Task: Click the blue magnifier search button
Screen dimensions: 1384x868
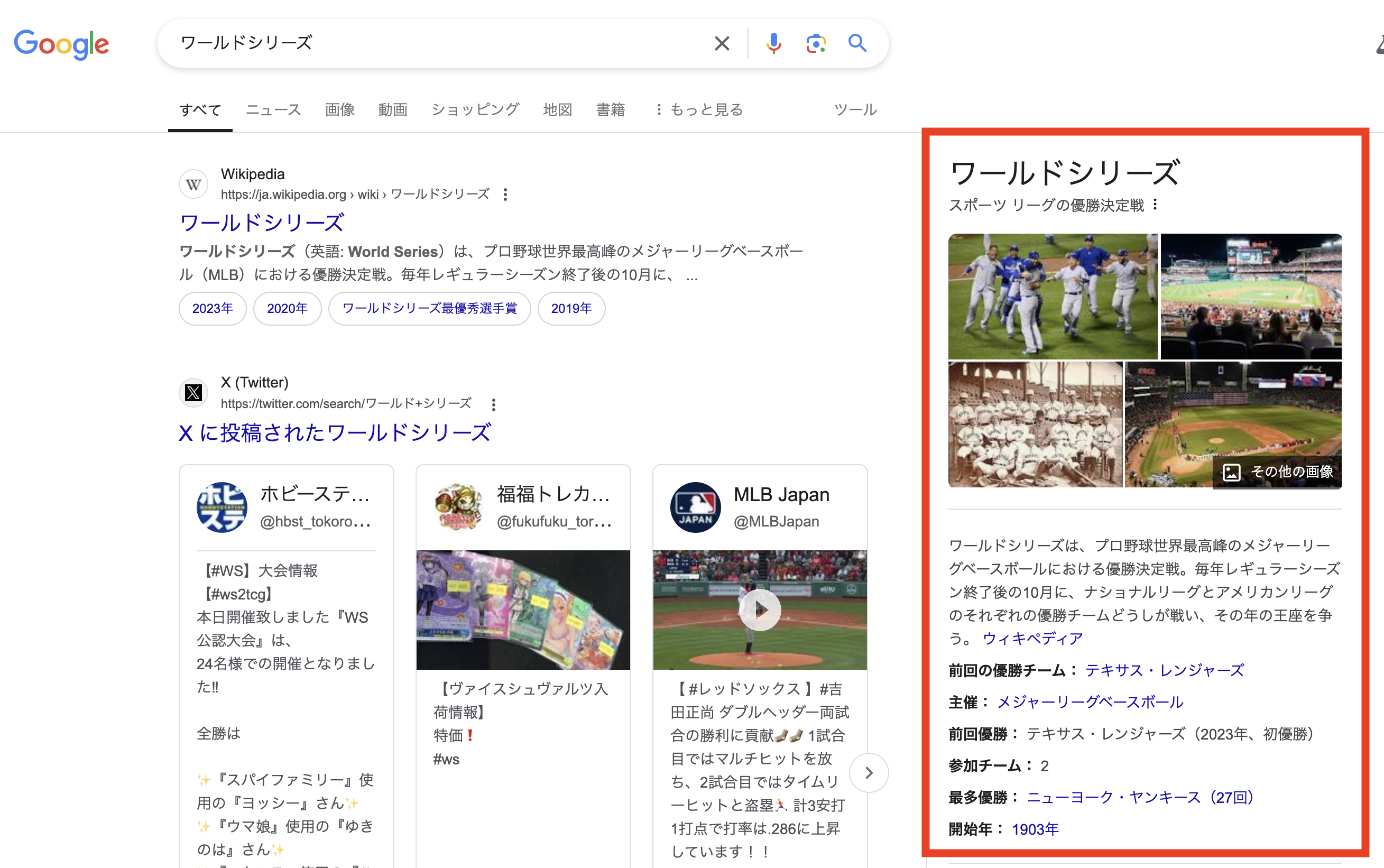Action: pos(857,43)
